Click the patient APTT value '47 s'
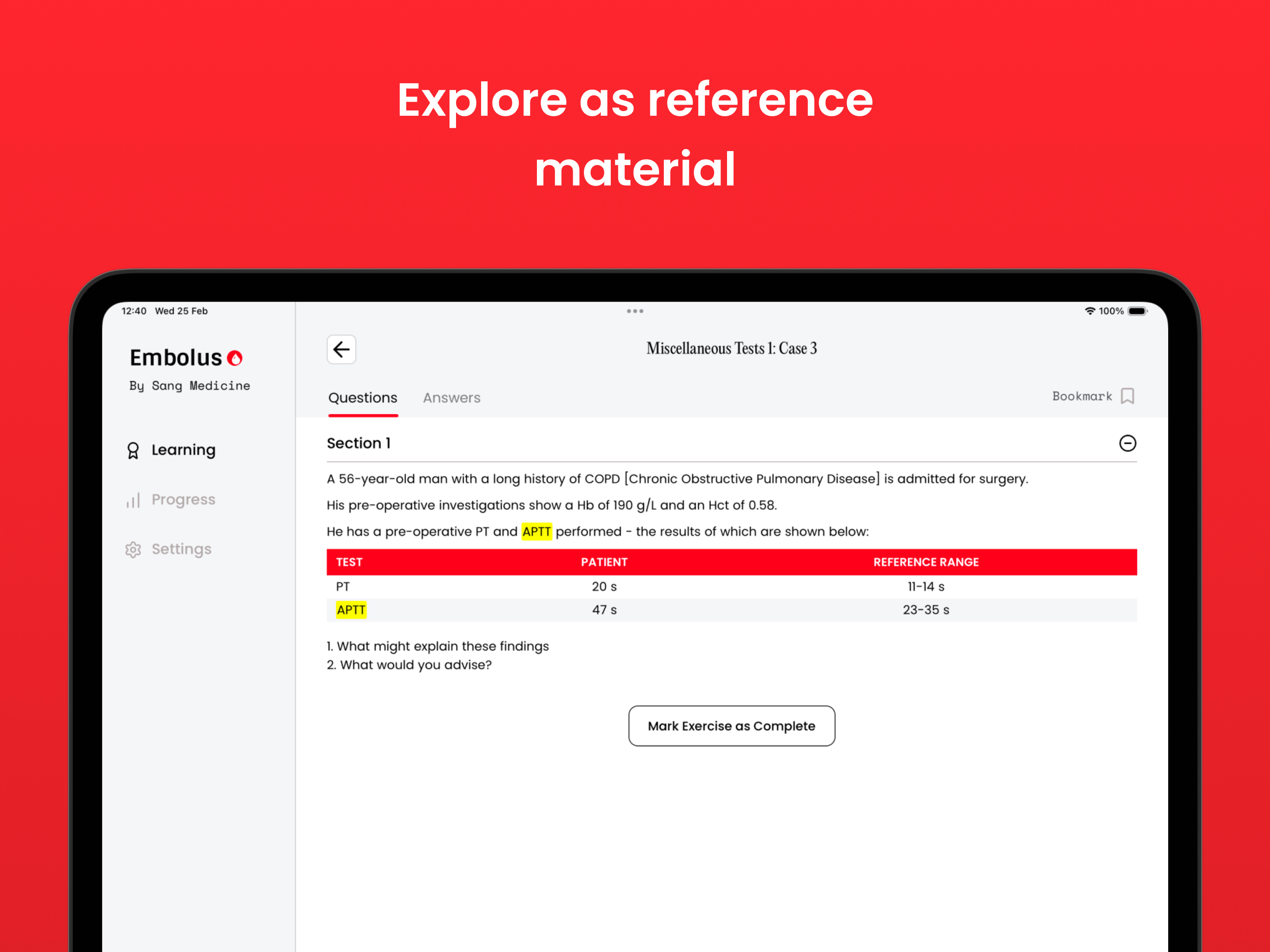Image resolution: width=1270 pixels, height=952 pixels. click(604, 610)
